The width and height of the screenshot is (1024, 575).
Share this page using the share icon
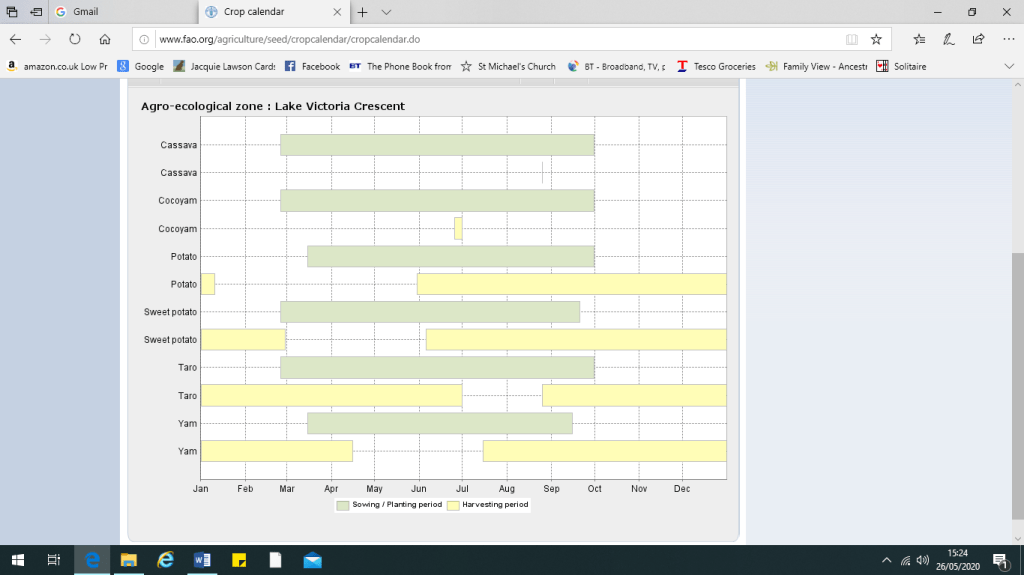pos(978,39)
